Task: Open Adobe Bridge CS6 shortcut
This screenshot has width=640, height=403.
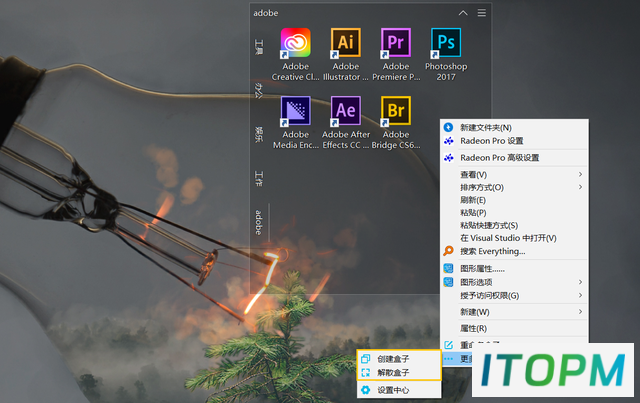Action: [x=396, y=122]
